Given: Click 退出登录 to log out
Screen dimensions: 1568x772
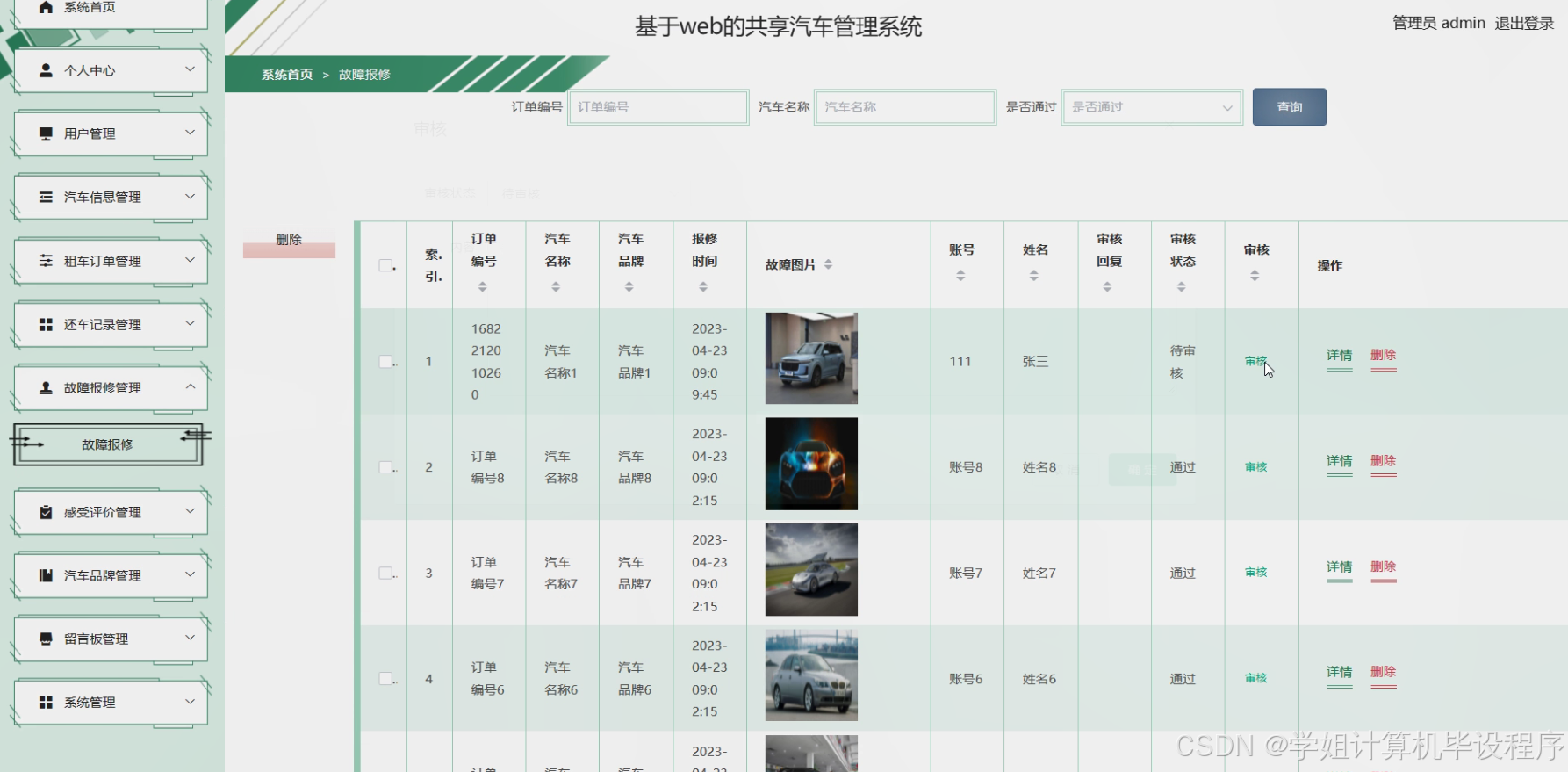Looking at the screenshot, I should pos(1524,23).
